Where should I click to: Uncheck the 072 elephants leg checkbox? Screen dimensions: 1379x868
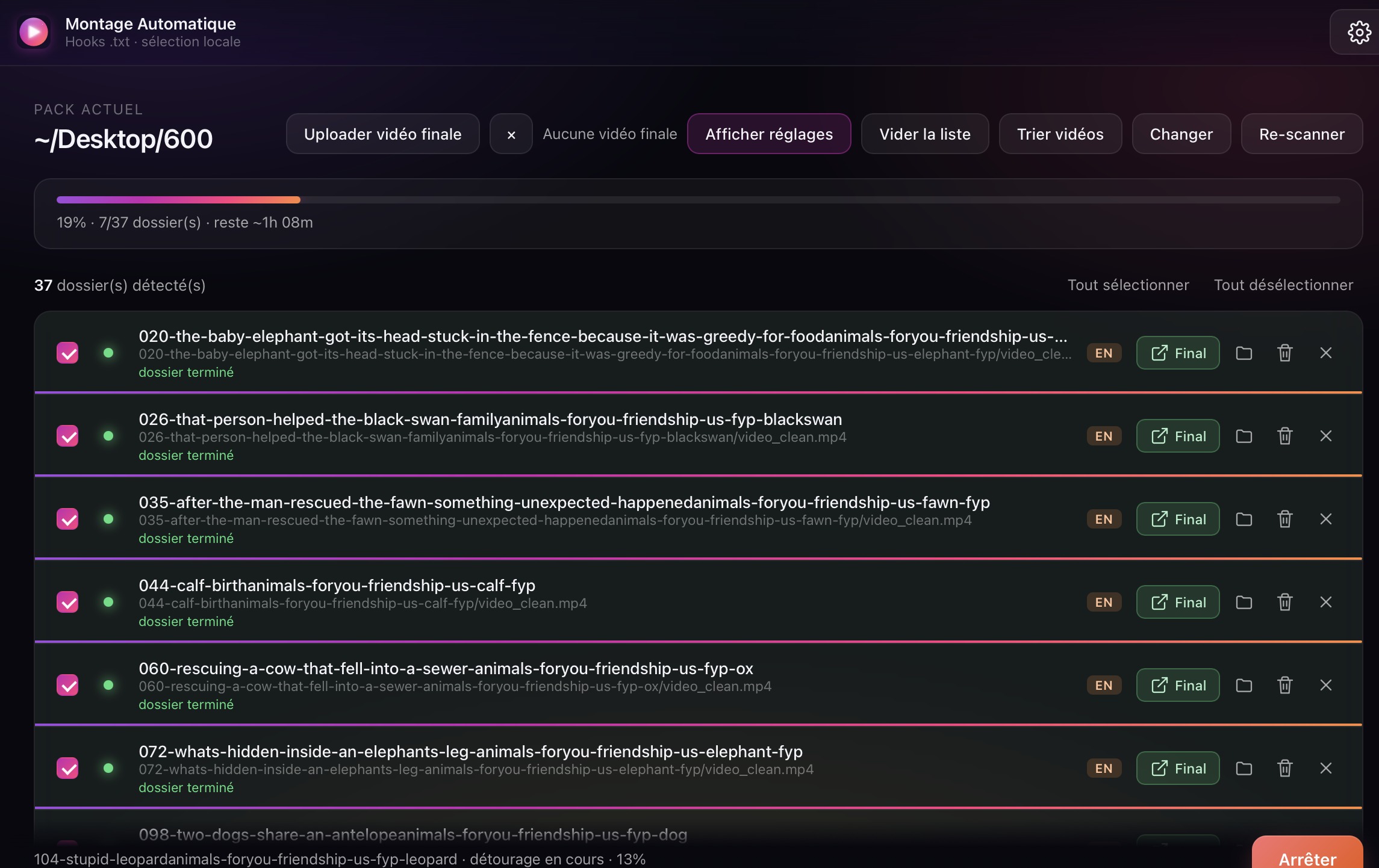[x=67, y=768]
